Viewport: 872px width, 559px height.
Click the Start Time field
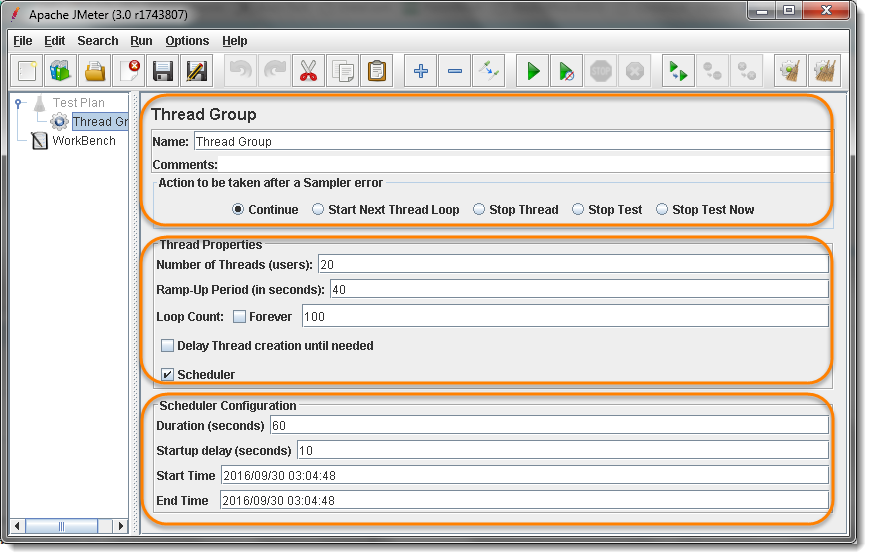[x=525, y=476]
